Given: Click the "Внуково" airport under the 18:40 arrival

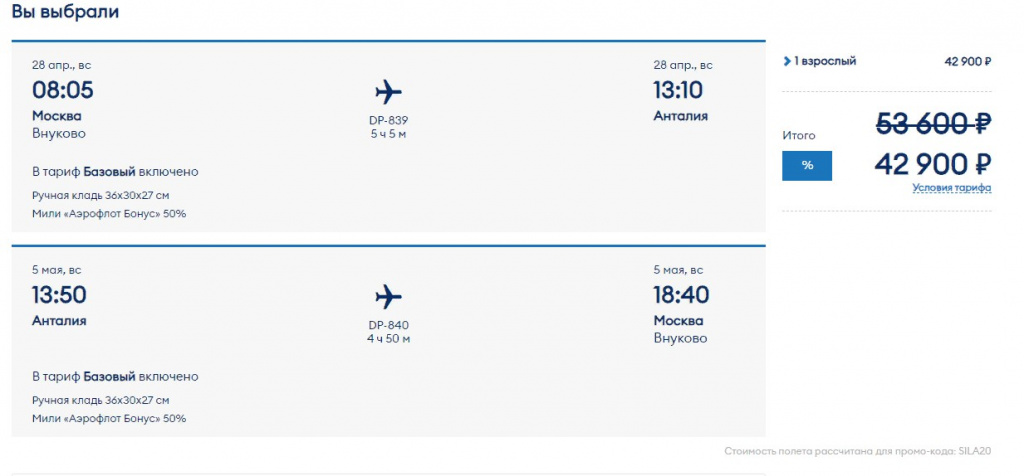Looking at the screenshot, I should click(680, 338).
